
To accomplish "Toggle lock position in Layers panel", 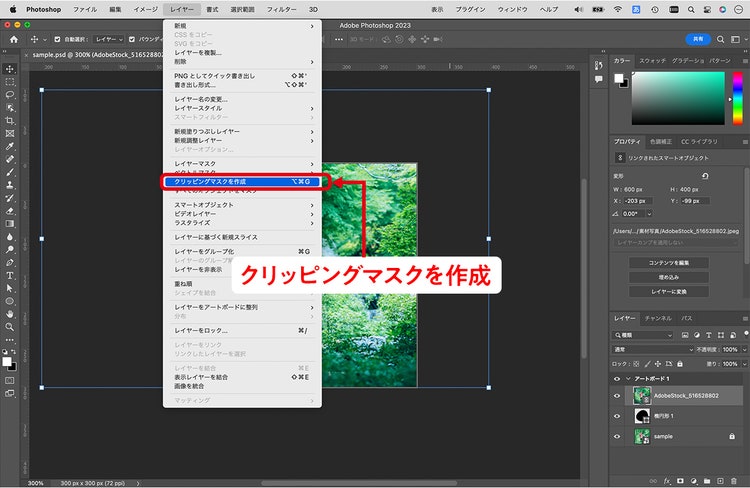I will click(658, 364).
